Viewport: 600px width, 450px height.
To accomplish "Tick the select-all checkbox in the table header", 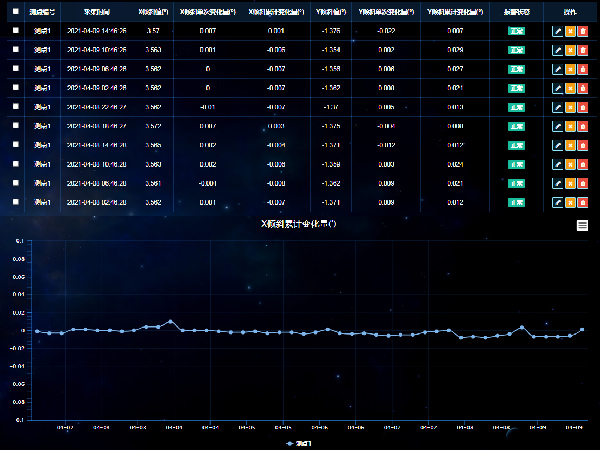I will tap(15, 10).
